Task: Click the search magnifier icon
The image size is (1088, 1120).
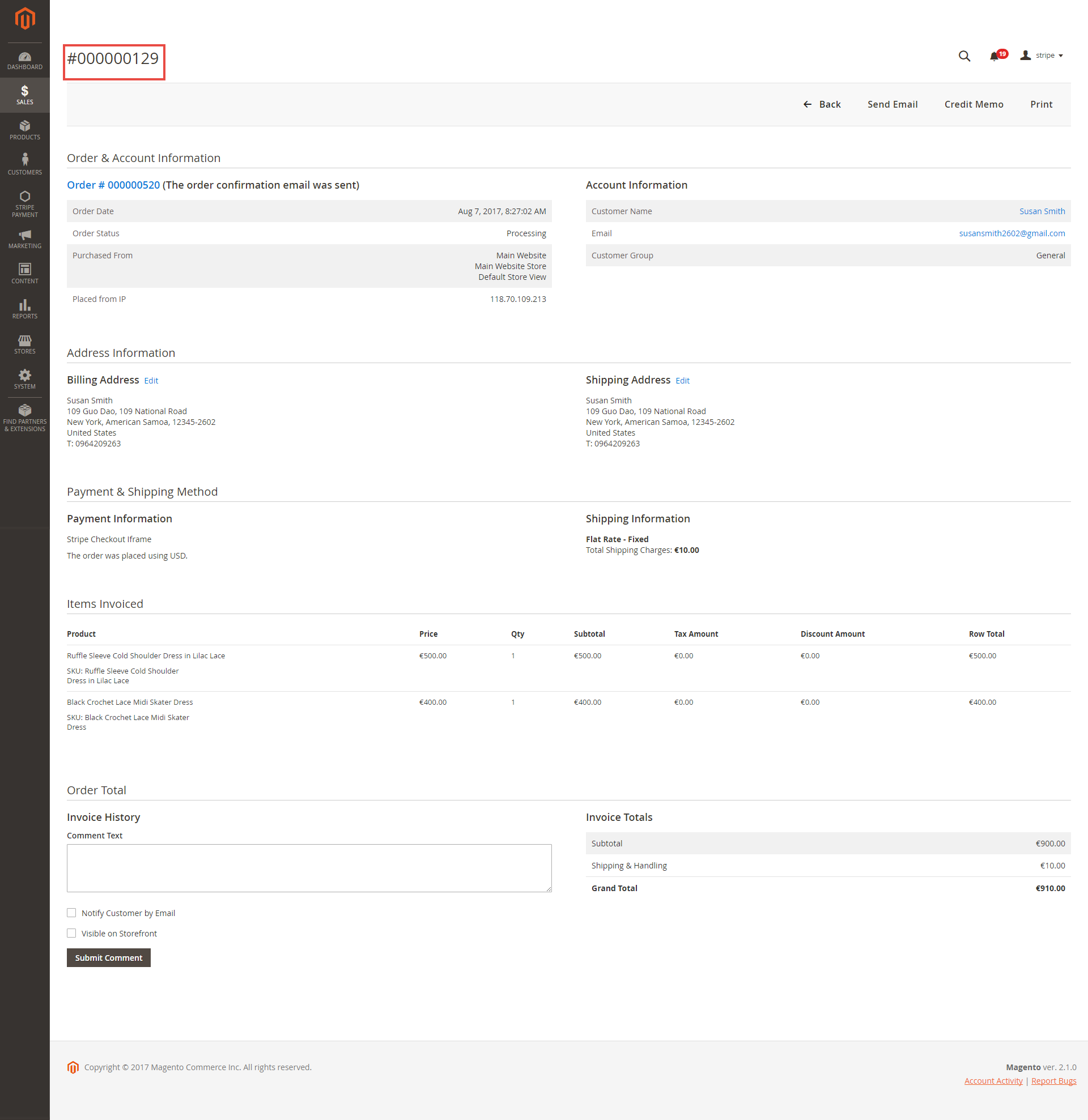Action: tap(964, 56)
